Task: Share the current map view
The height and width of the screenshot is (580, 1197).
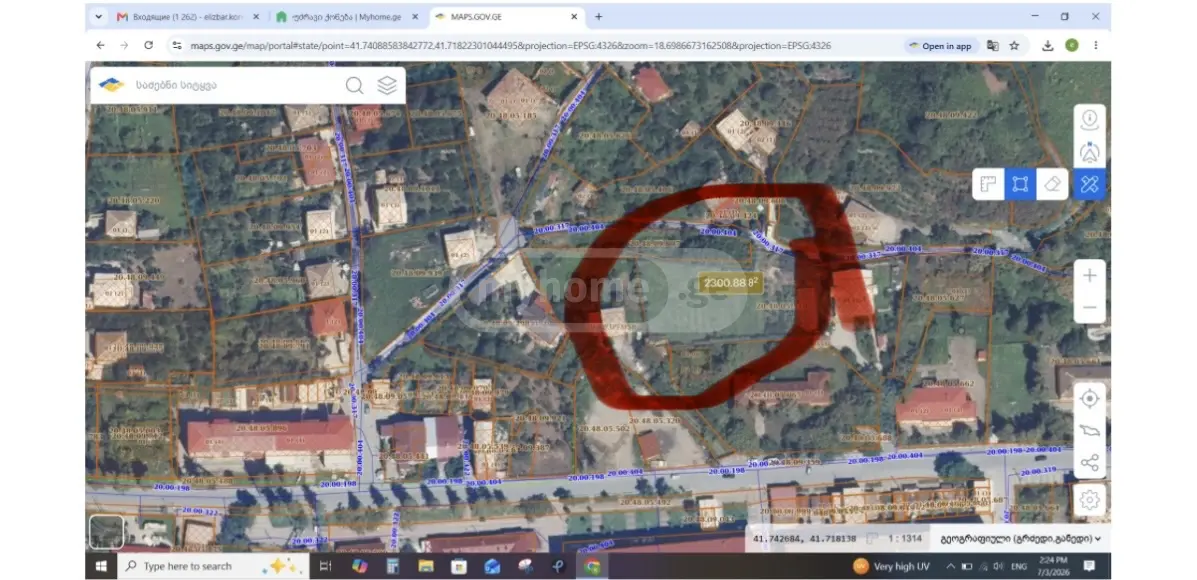Action: point(1089,463)
